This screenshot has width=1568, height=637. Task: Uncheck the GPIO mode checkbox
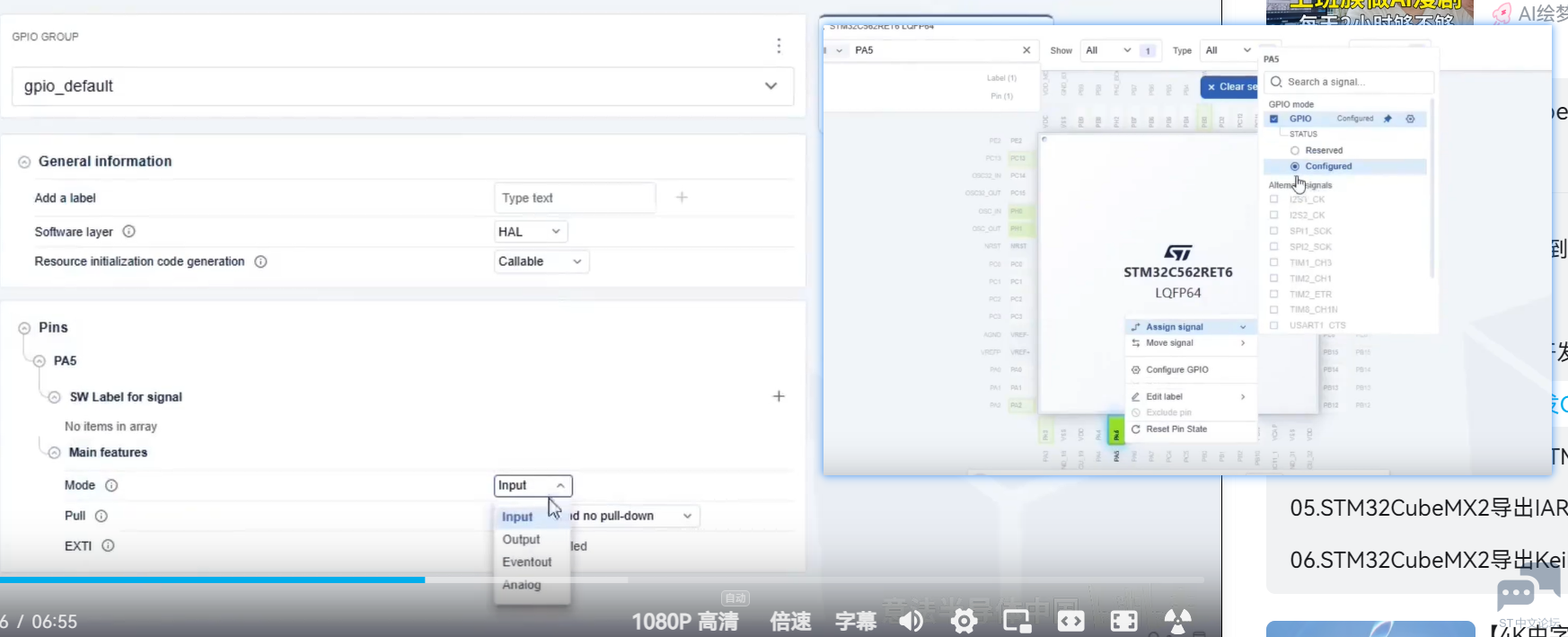click(x=1273, y=119)
